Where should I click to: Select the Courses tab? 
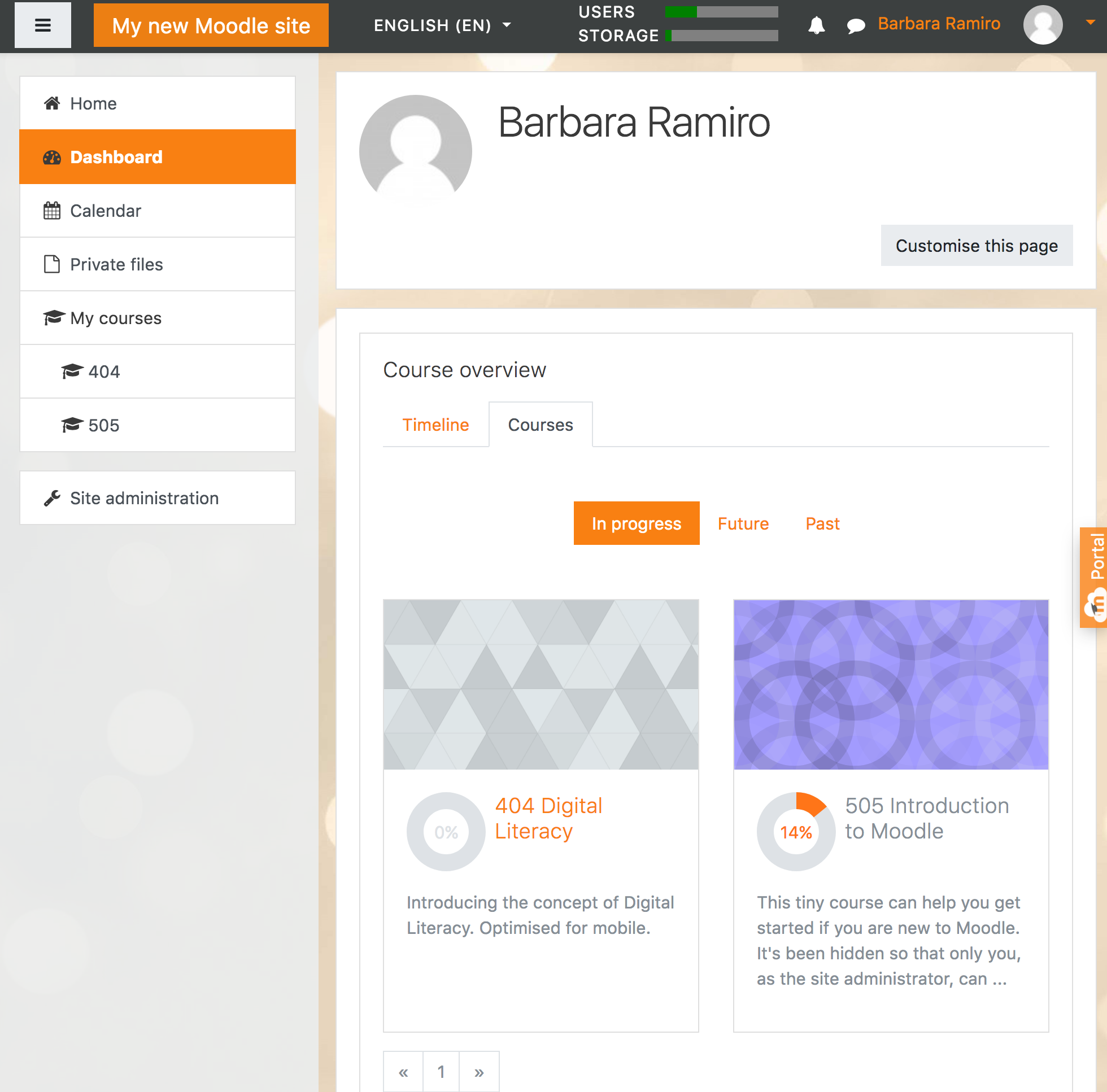coord(541,425)
